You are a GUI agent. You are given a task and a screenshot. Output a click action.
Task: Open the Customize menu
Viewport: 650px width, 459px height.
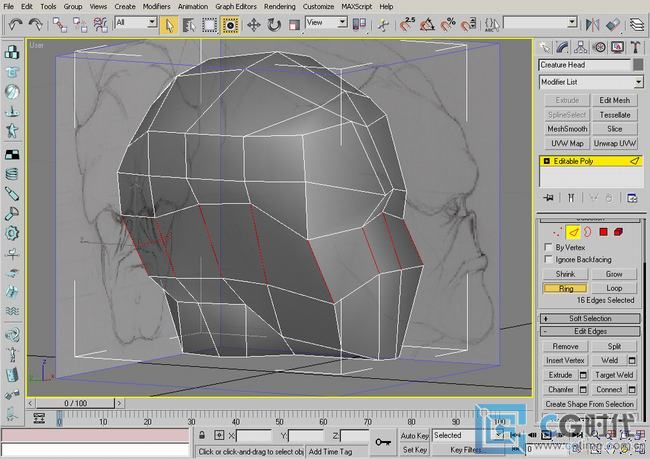318,7
